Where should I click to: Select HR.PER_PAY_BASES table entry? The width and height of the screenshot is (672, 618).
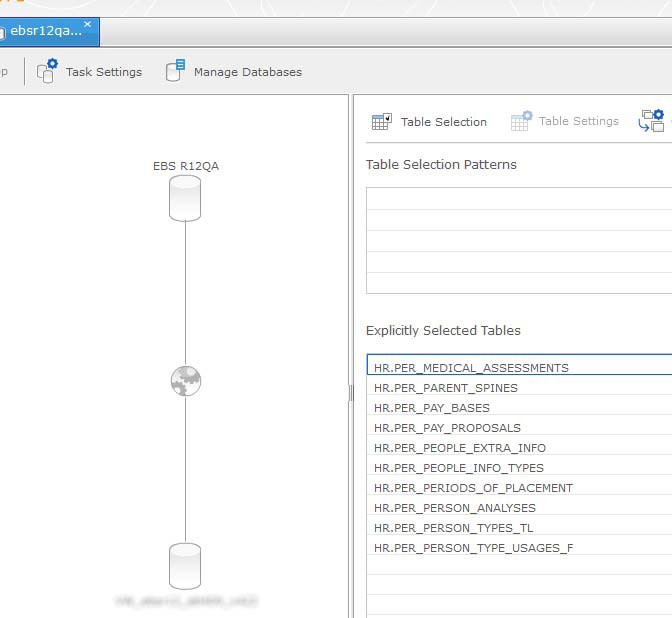click(432, 408)
